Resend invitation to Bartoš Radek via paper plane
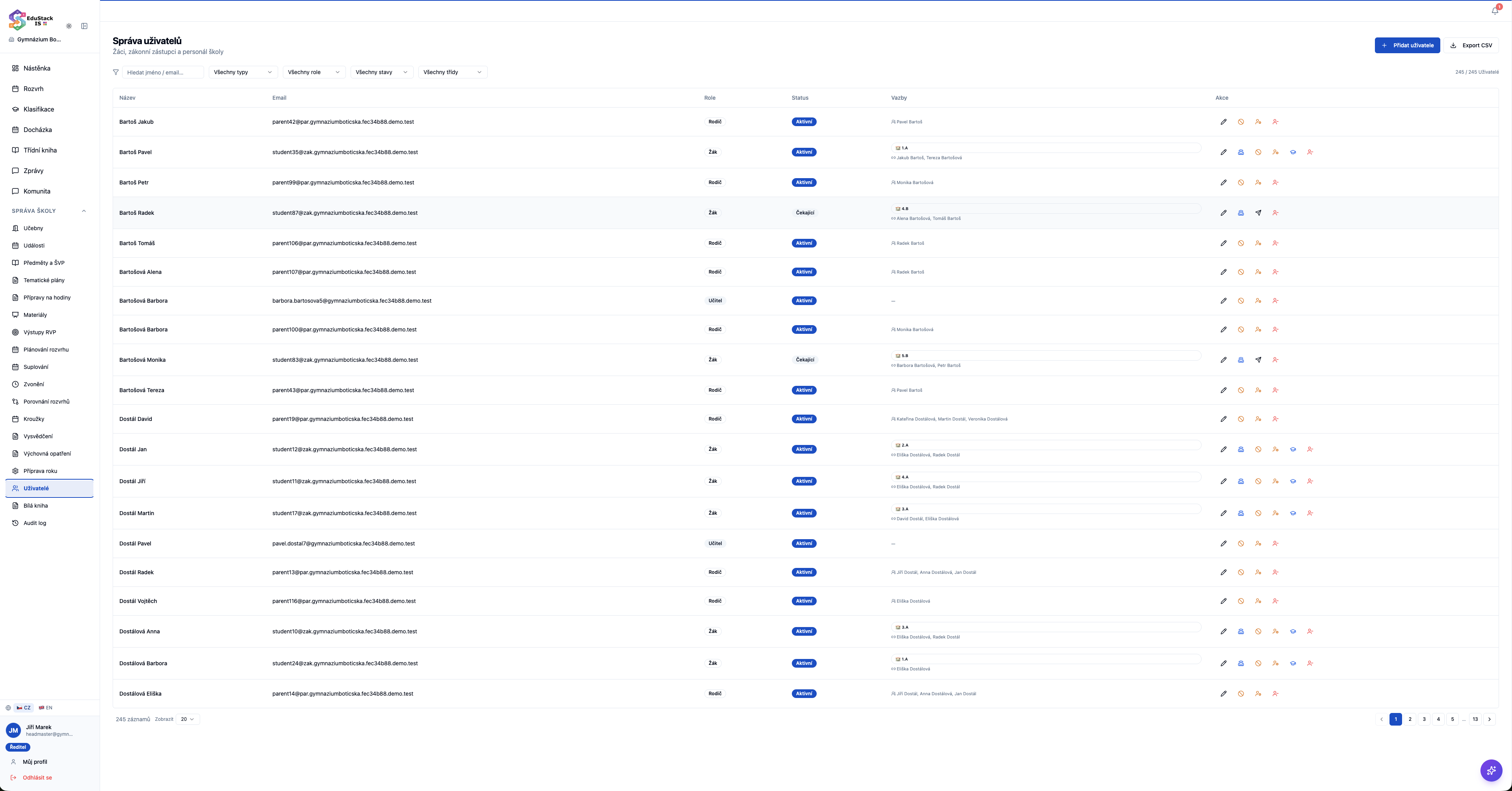1512x791 pixels. click(x=1258, y=213)
